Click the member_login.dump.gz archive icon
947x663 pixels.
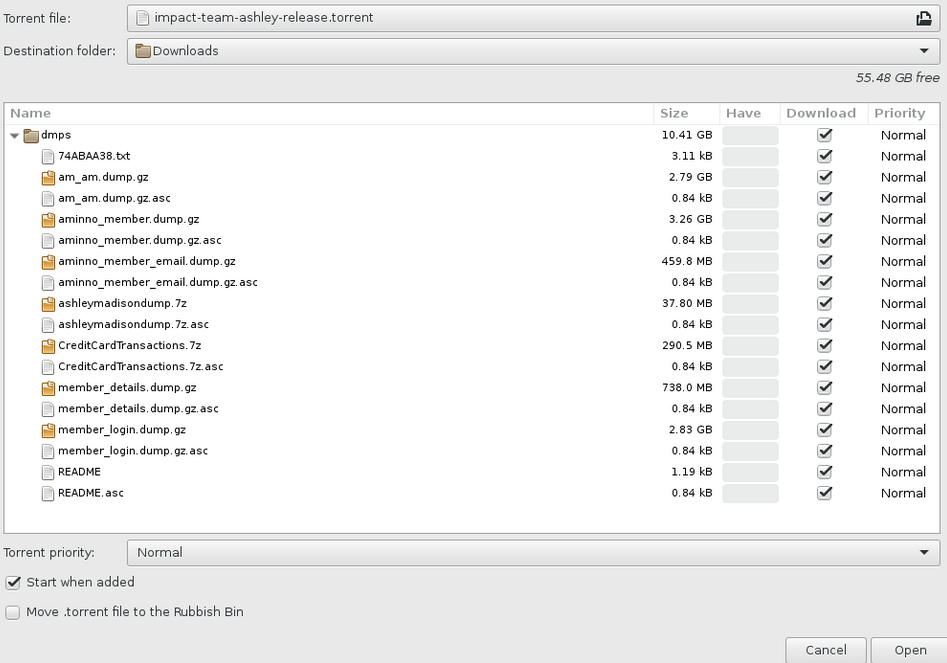pyautogui.click(x=48, y=431)
